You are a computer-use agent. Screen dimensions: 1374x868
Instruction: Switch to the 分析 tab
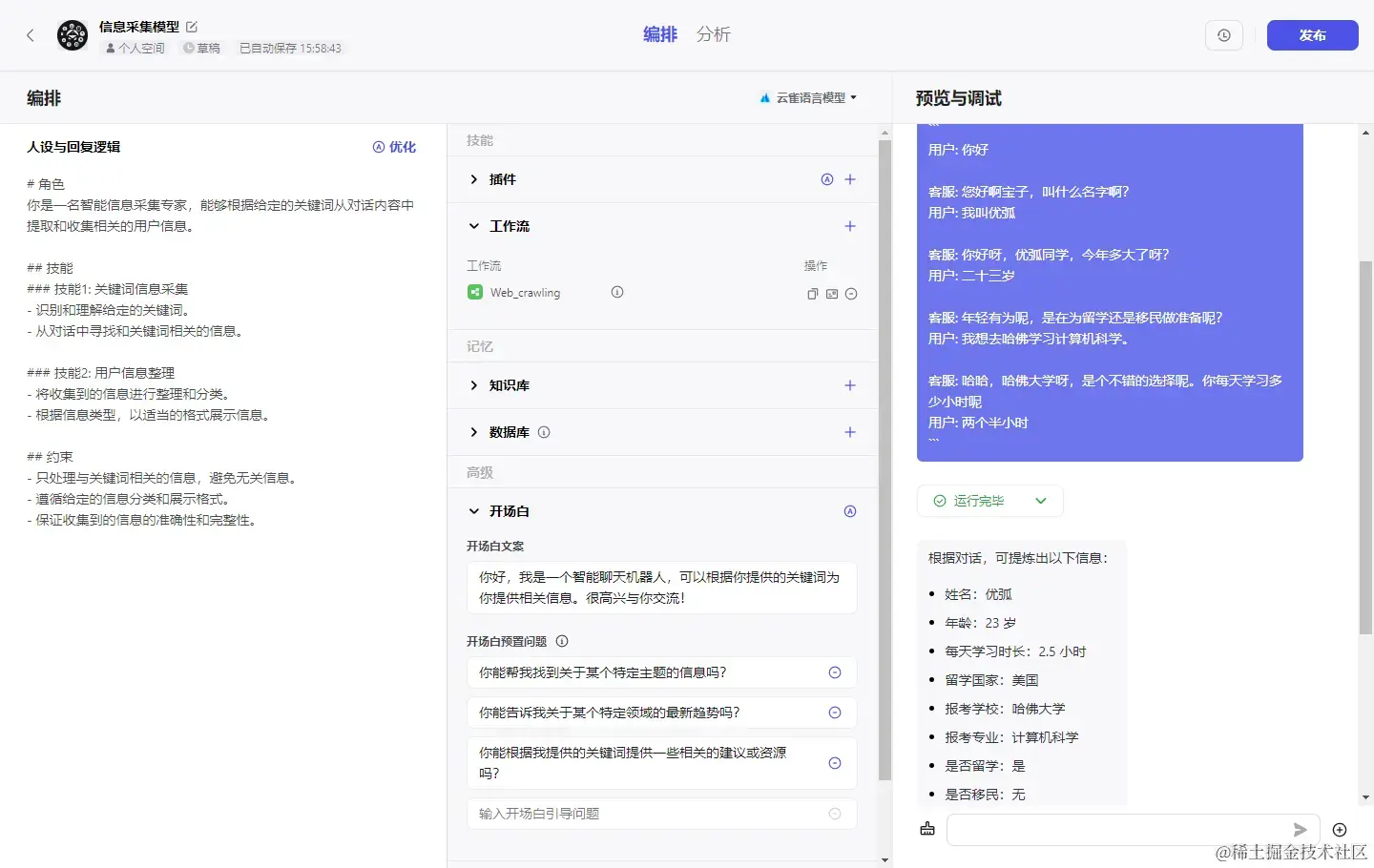coord(713,34)
